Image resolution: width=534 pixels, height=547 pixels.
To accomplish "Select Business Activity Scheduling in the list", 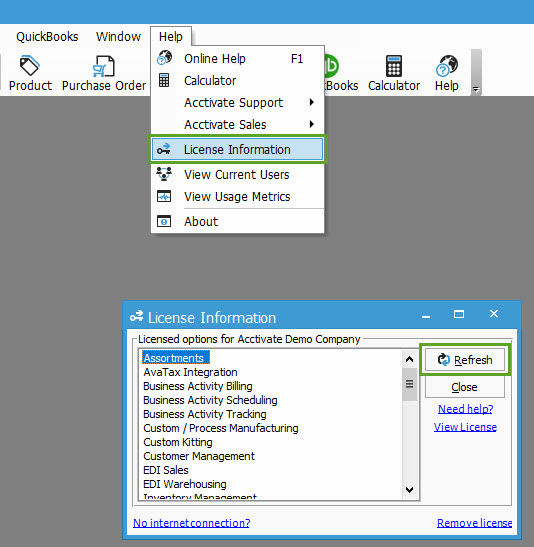I will tap(210, 400).
